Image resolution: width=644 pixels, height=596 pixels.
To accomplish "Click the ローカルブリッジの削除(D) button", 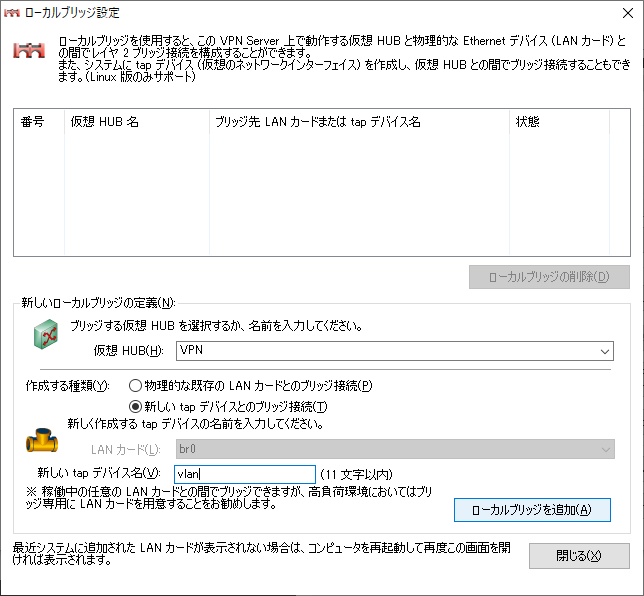I will (x=549, y=277).
